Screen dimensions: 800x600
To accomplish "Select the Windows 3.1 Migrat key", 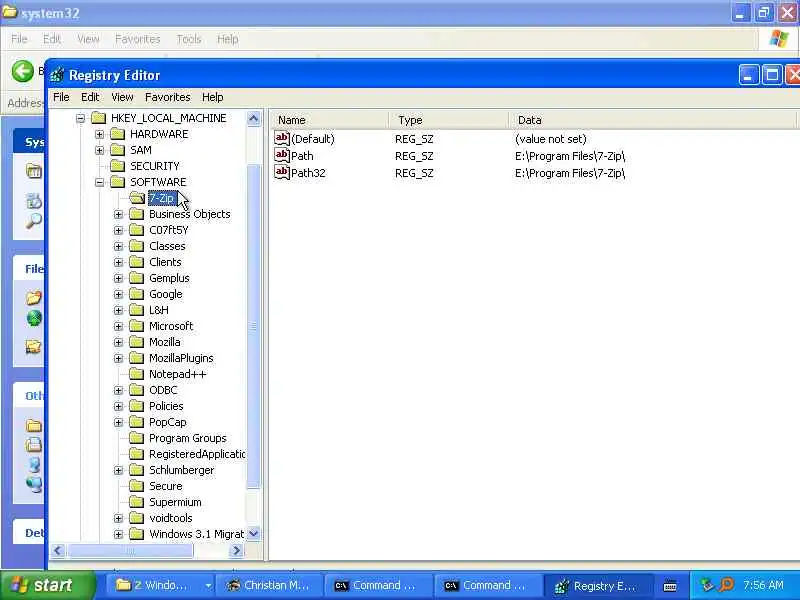I will [196, 534].
